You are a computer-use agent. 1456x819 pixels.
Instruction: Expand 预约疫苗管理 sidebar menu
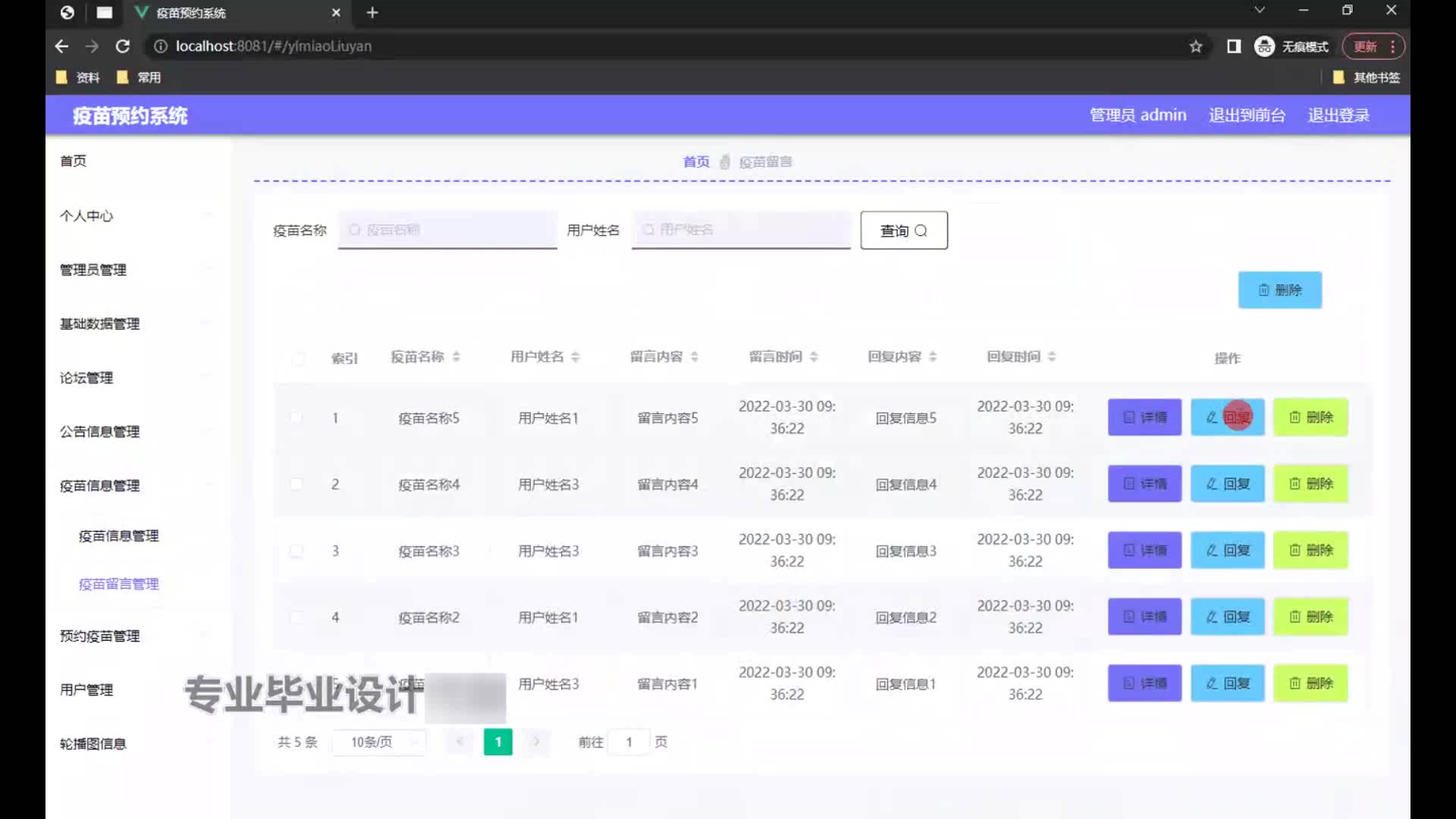99,635
